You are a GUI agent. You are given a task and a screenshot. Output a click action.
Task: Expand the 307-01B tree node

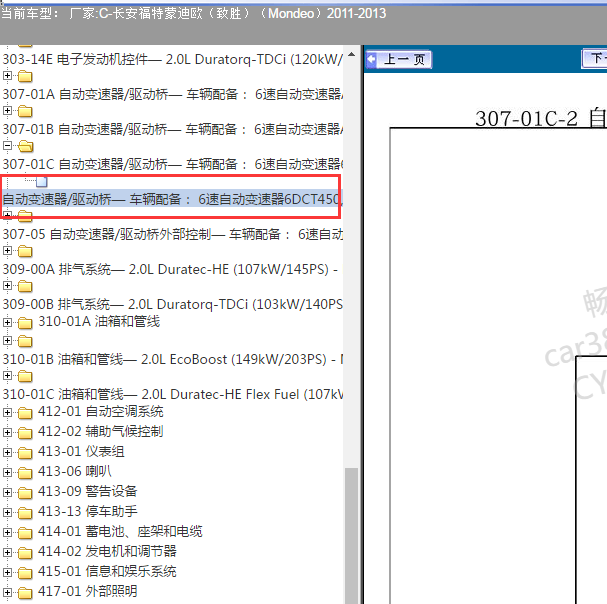pos(7,110)
